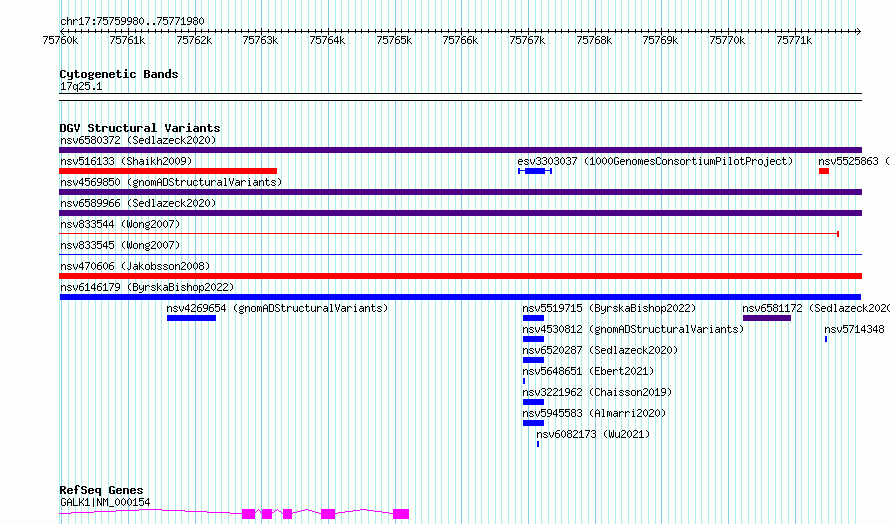
Task: Open the nsv516133 (Shaikh2009) label
Action: tap(126, 161)
